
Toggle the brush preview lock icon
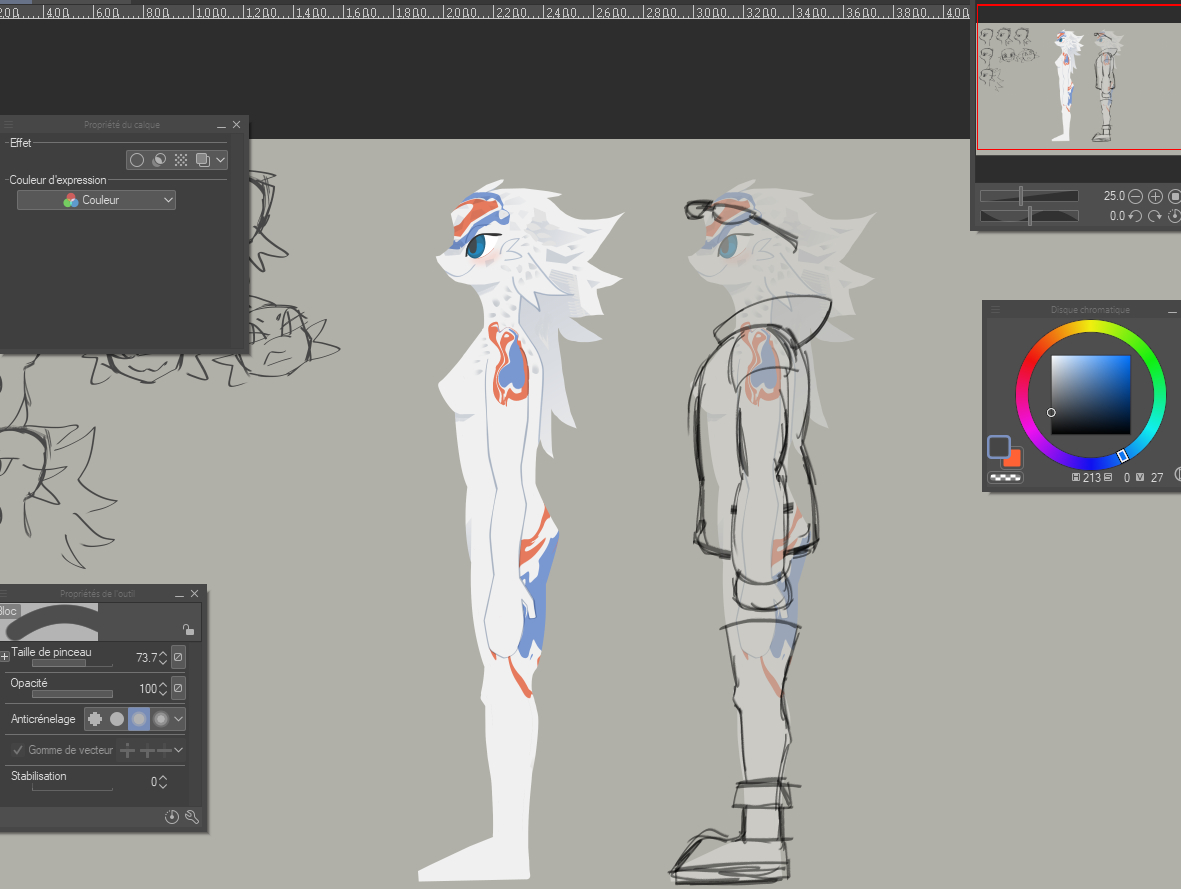click(187, 629)
